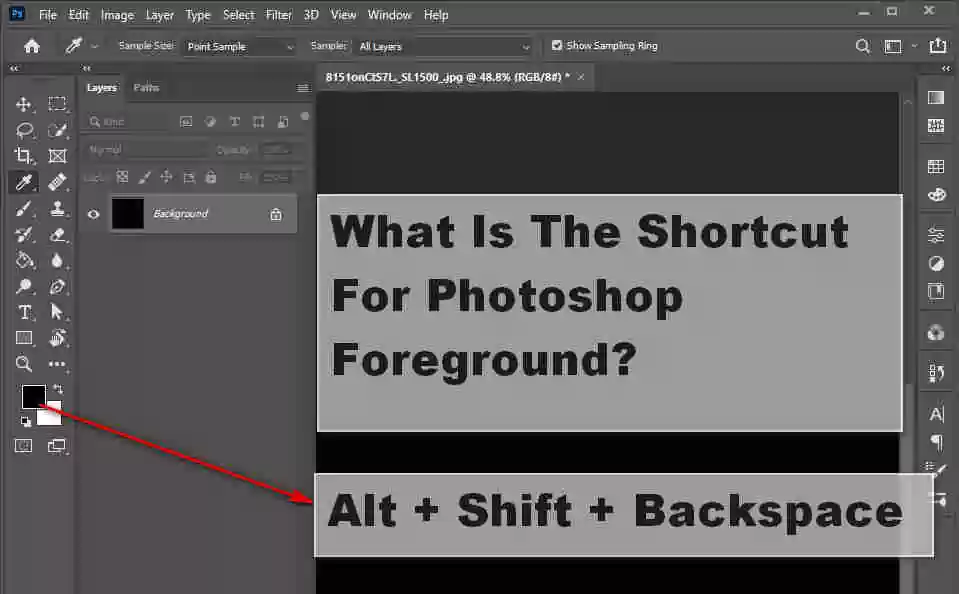Click the background color swatch
This screenshot has height=594, width=959.
[x=53, y=415]
